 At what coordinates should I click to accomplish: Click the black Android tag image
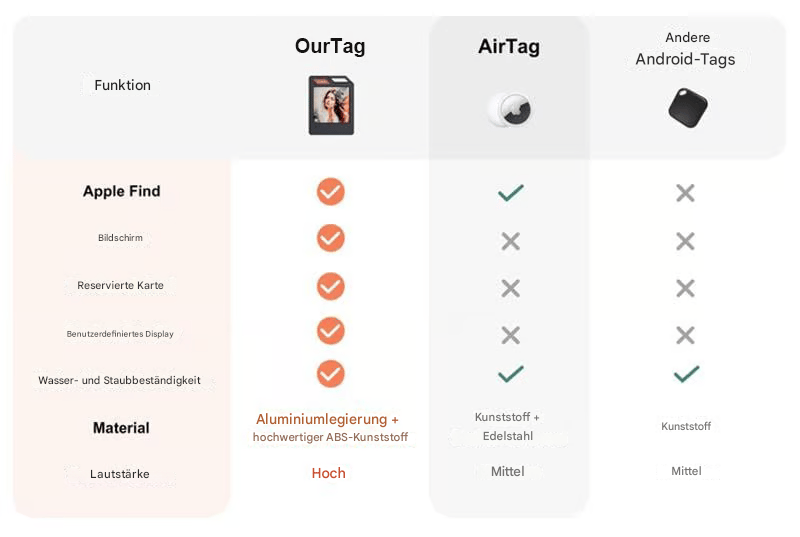(687, 107)
